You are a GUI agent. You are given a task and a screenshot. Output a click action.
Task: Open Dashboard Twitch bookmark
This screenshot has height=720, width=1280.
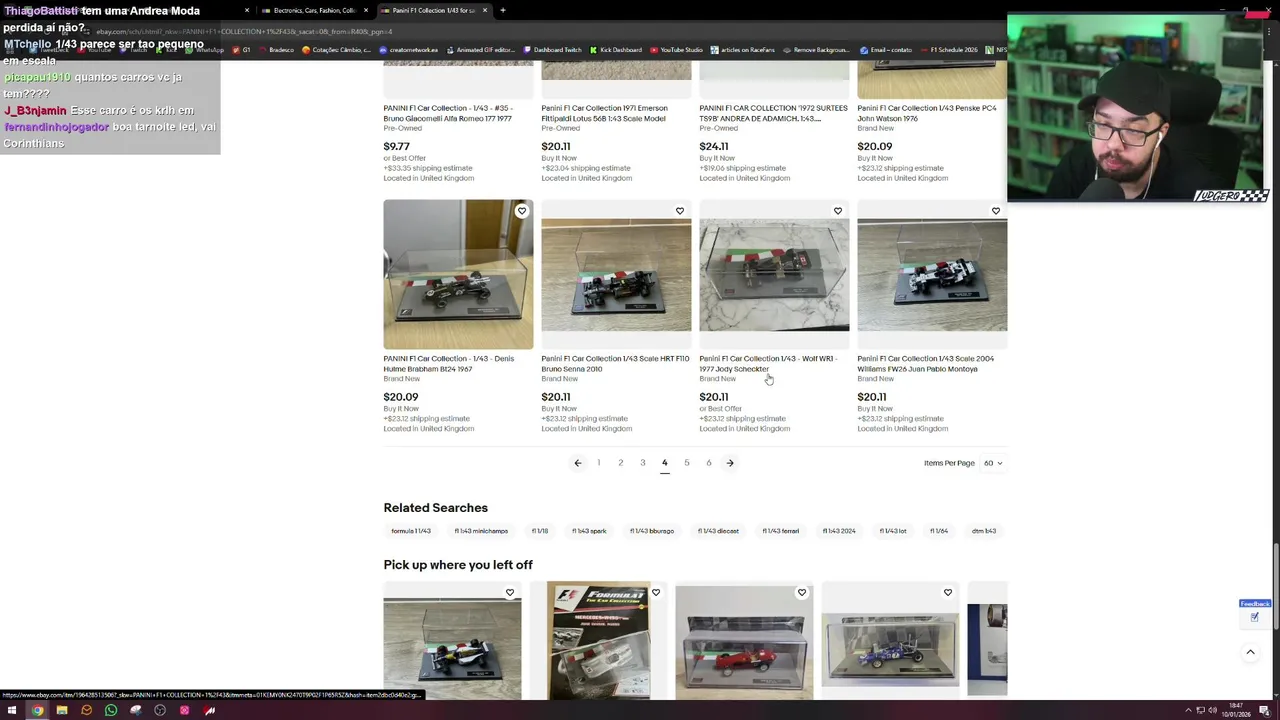(553, 50)
